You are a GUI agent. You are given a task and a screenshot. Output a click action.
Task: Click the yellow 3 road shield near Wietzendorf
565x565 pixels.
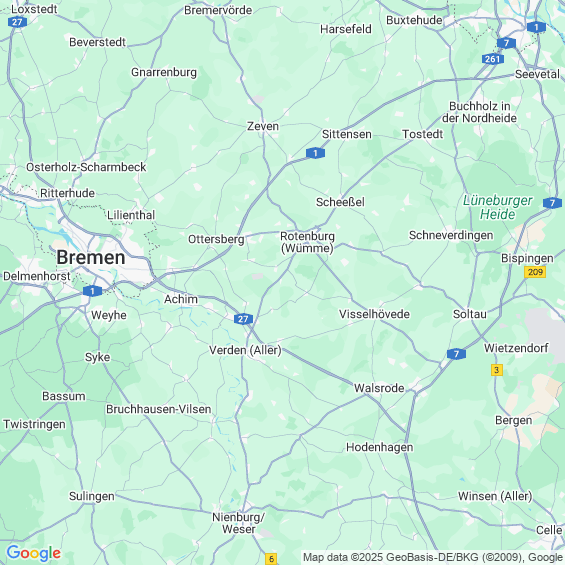tap(497, 370)
